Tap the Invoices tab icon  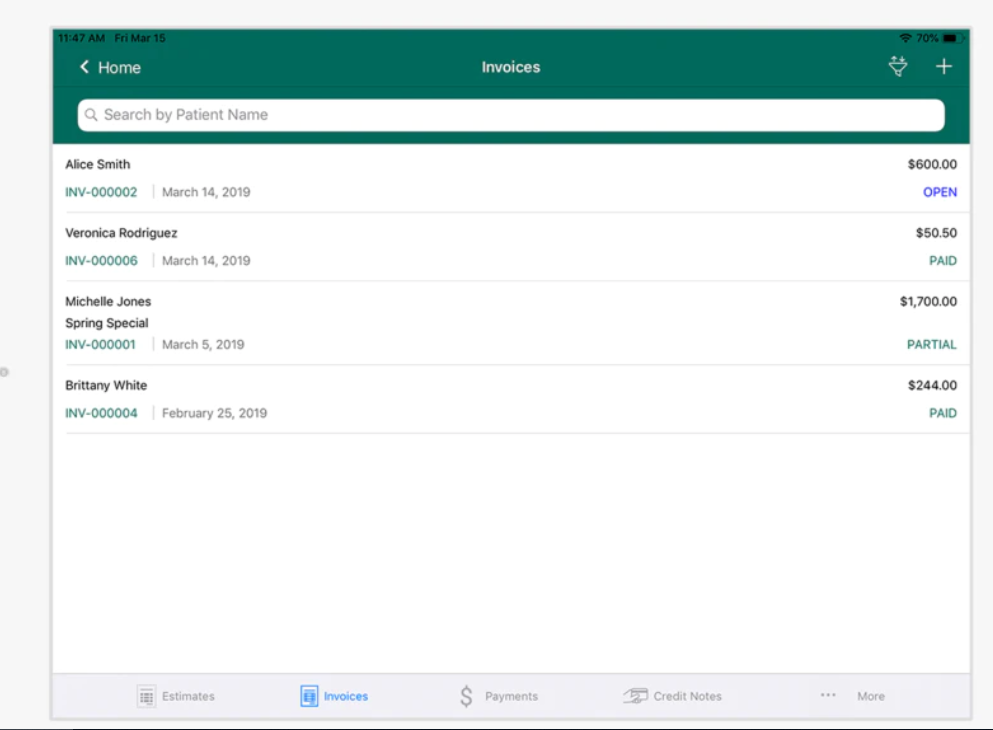tap(309, 696)
